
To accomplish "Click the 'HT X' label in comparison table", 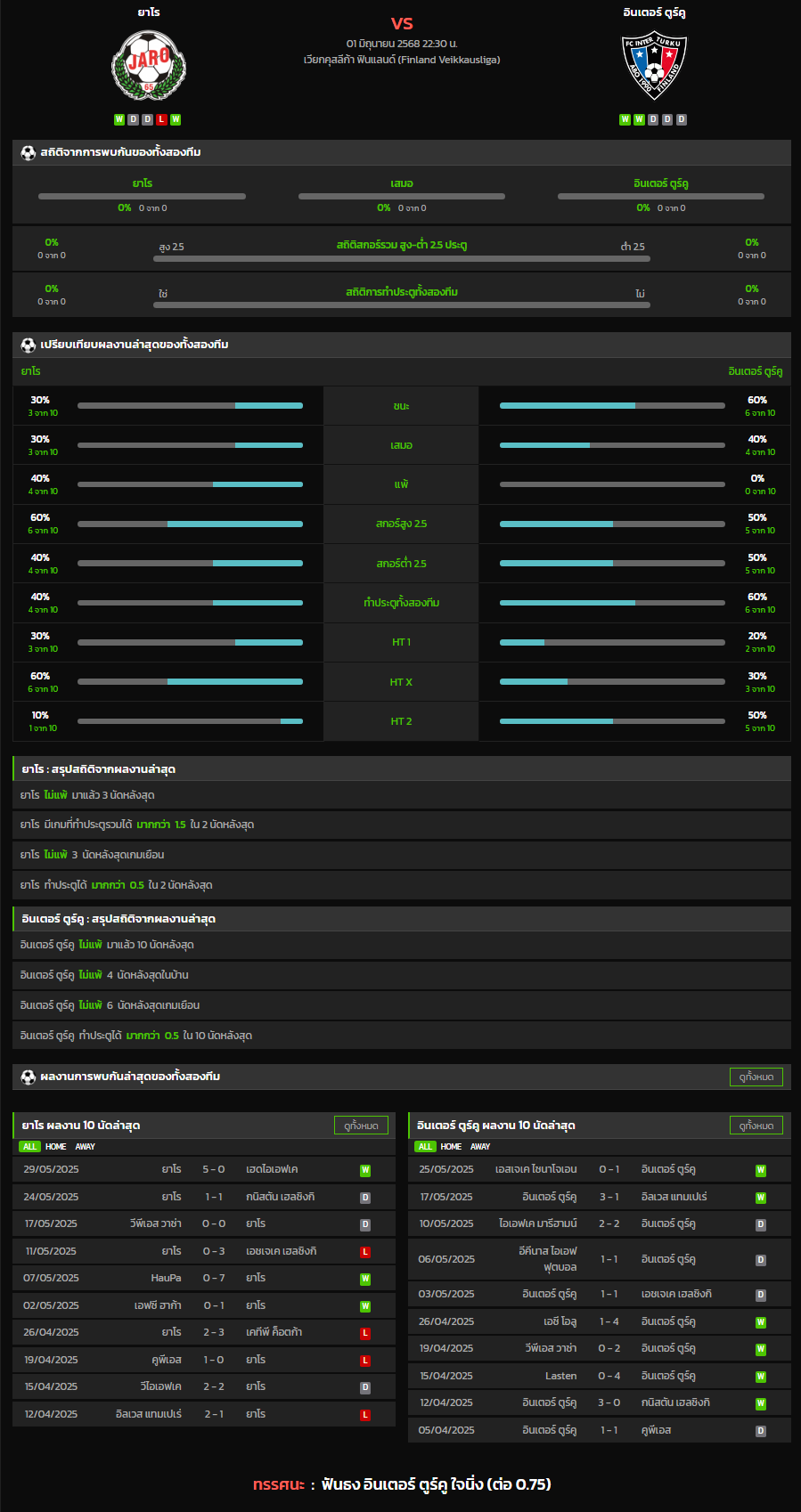I will tap(401, 682).
